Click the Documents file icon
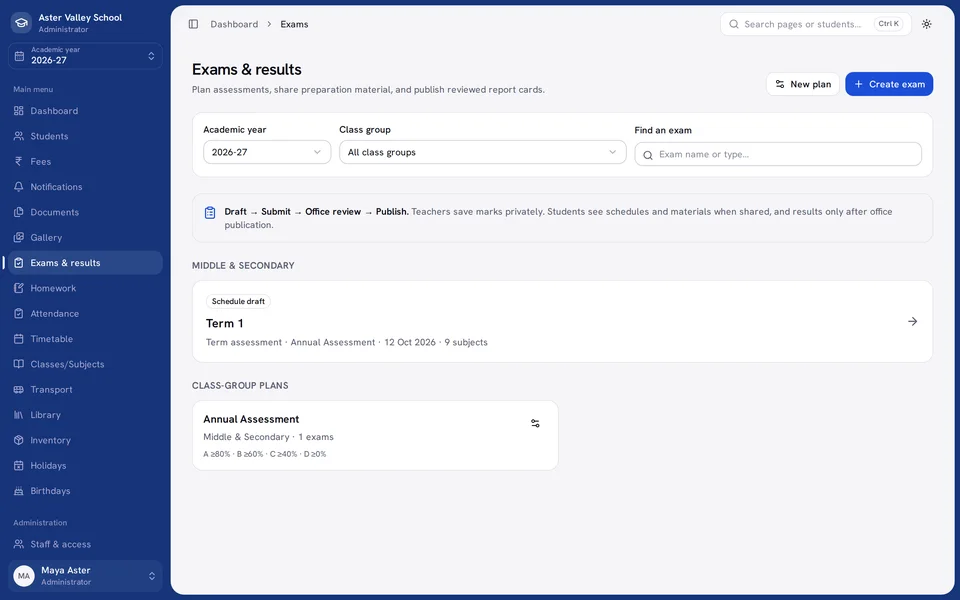This screenshot has width=960, height=600. pos(18,212)
